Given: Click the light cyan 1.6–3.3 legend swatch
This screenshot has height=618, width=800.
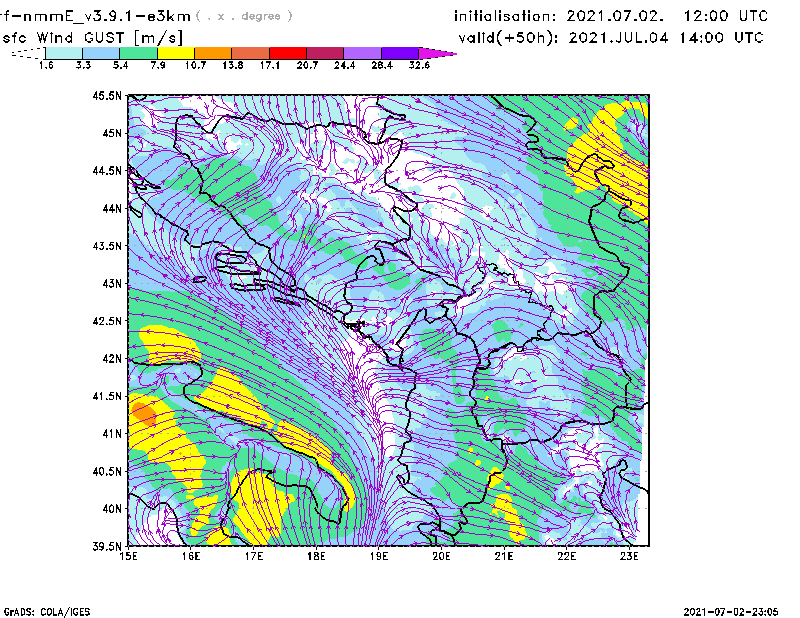Looking at the screenshot, I should tap(64, 53).
